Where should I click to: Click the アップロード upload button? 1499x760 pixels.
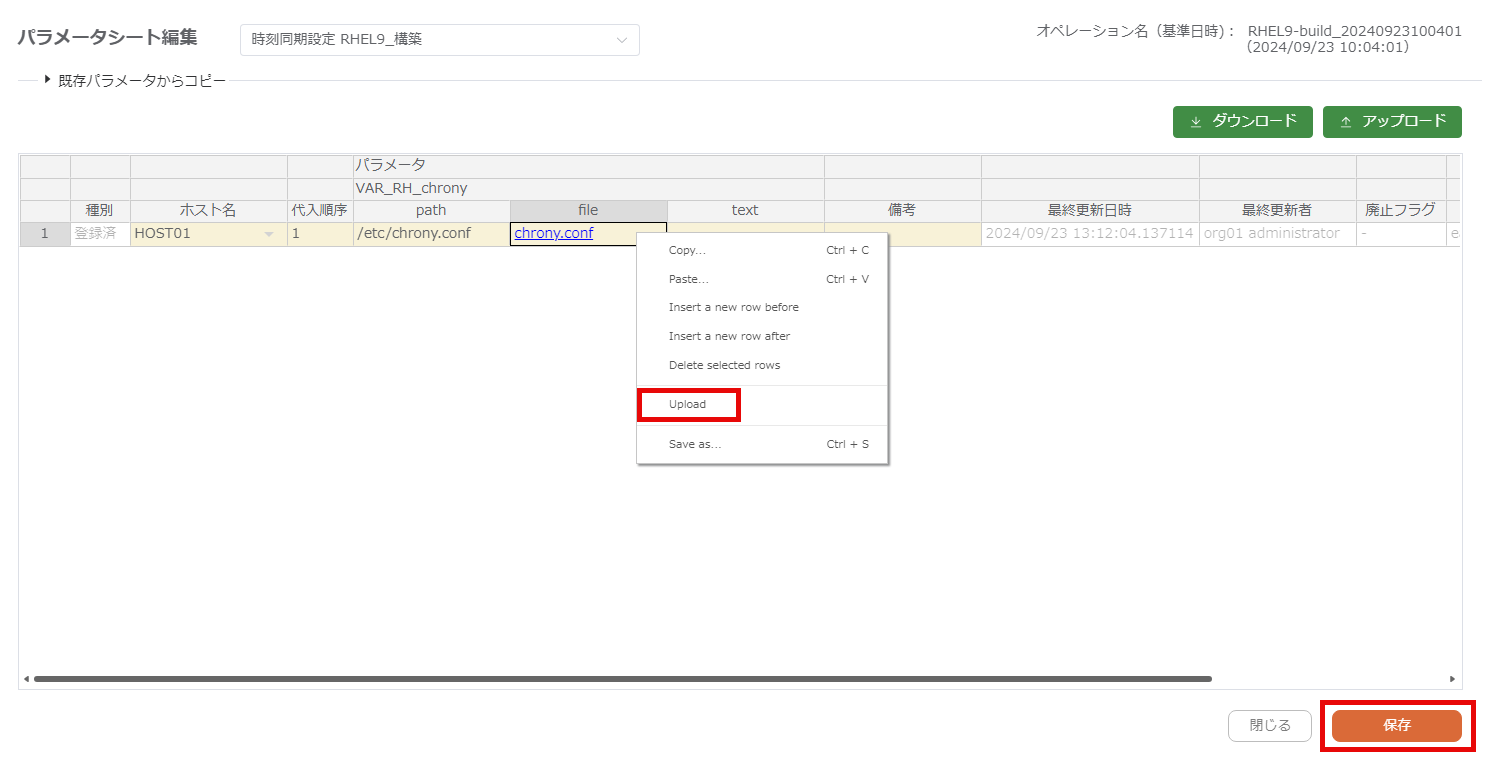pos(1391,121)
